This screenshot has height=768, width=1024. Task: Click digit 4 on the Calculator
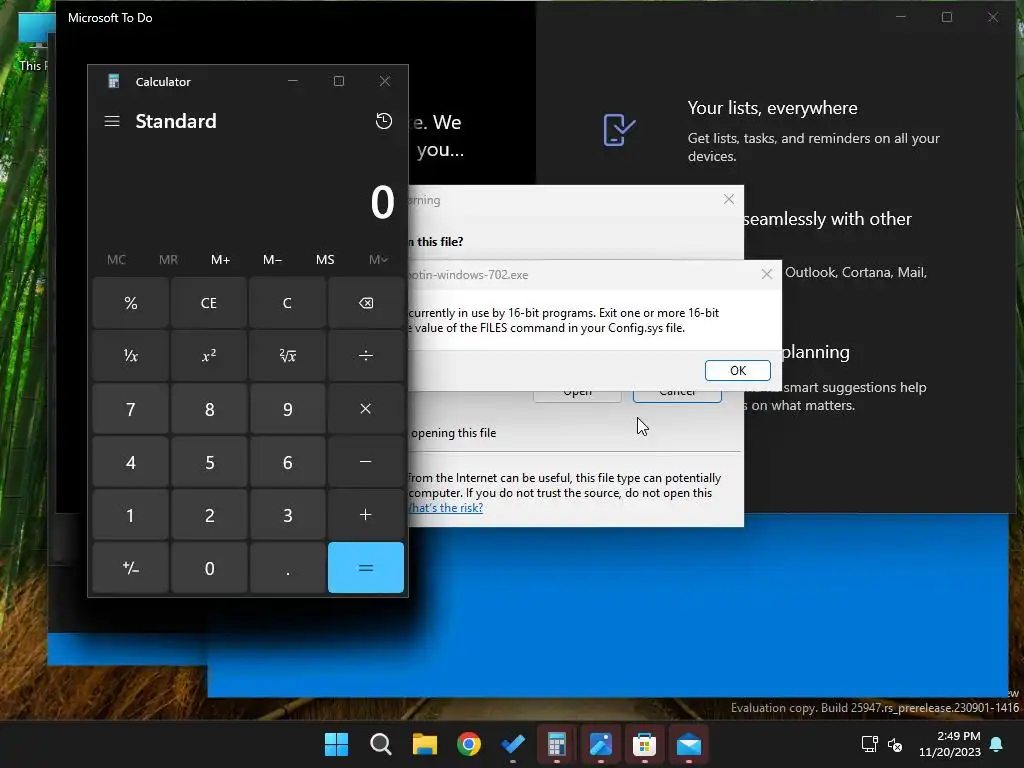point(131,462)
